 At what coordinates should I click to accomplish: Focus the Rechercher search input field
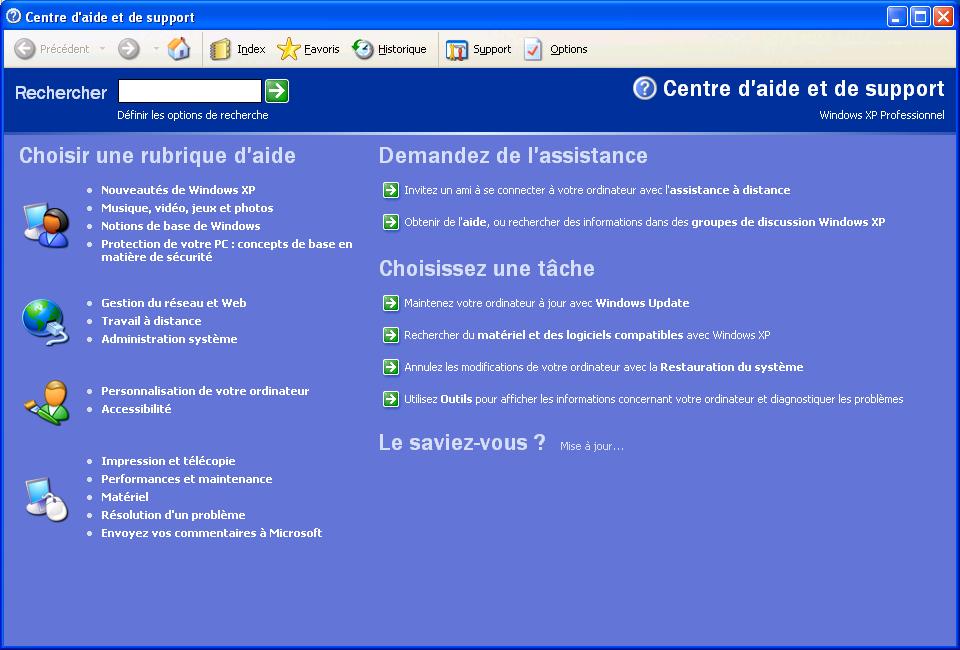(190, 91)
